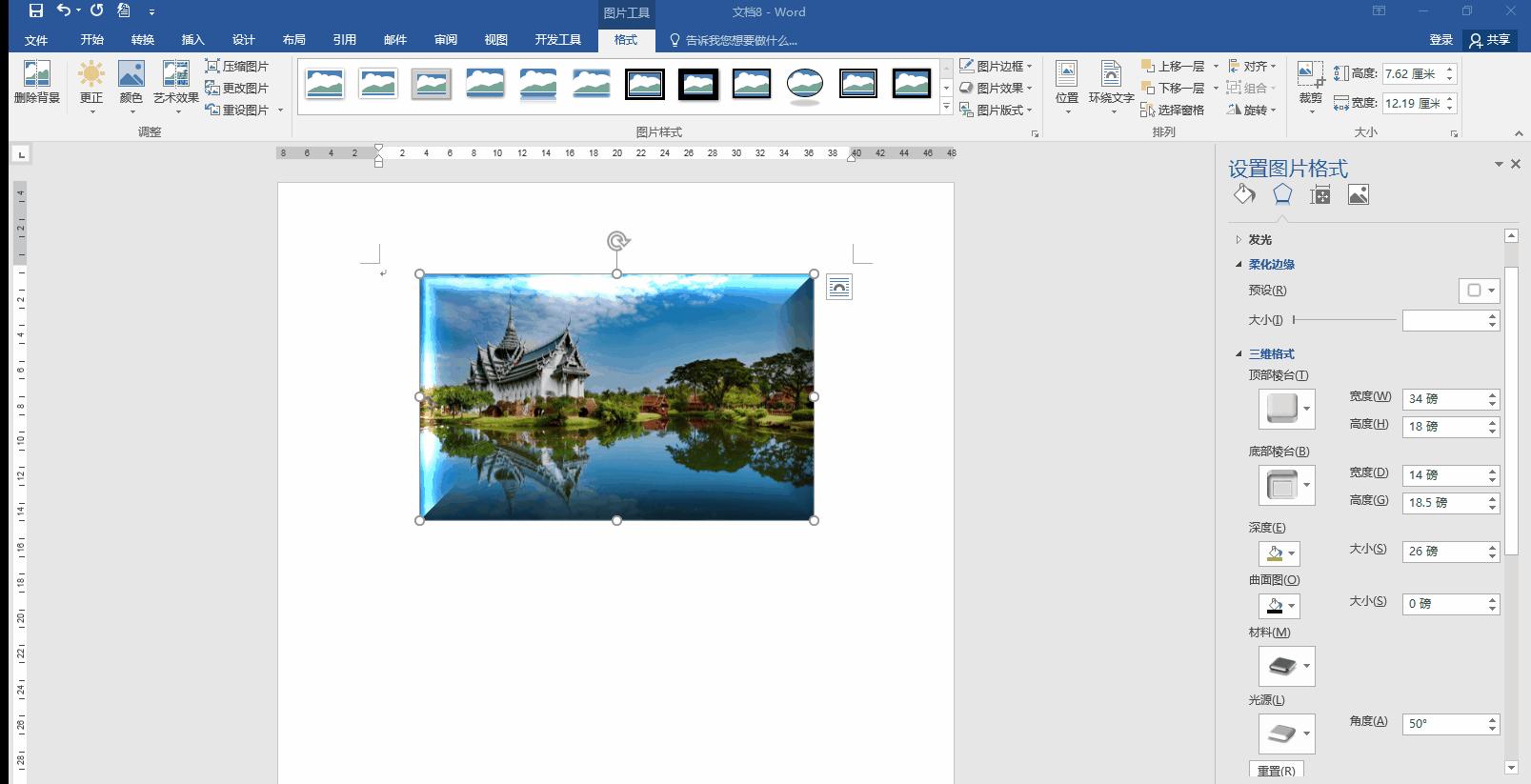Screen dimensions: 1531x784
Task: Open the 深度 depth color picker
Action: point(1279,553)
